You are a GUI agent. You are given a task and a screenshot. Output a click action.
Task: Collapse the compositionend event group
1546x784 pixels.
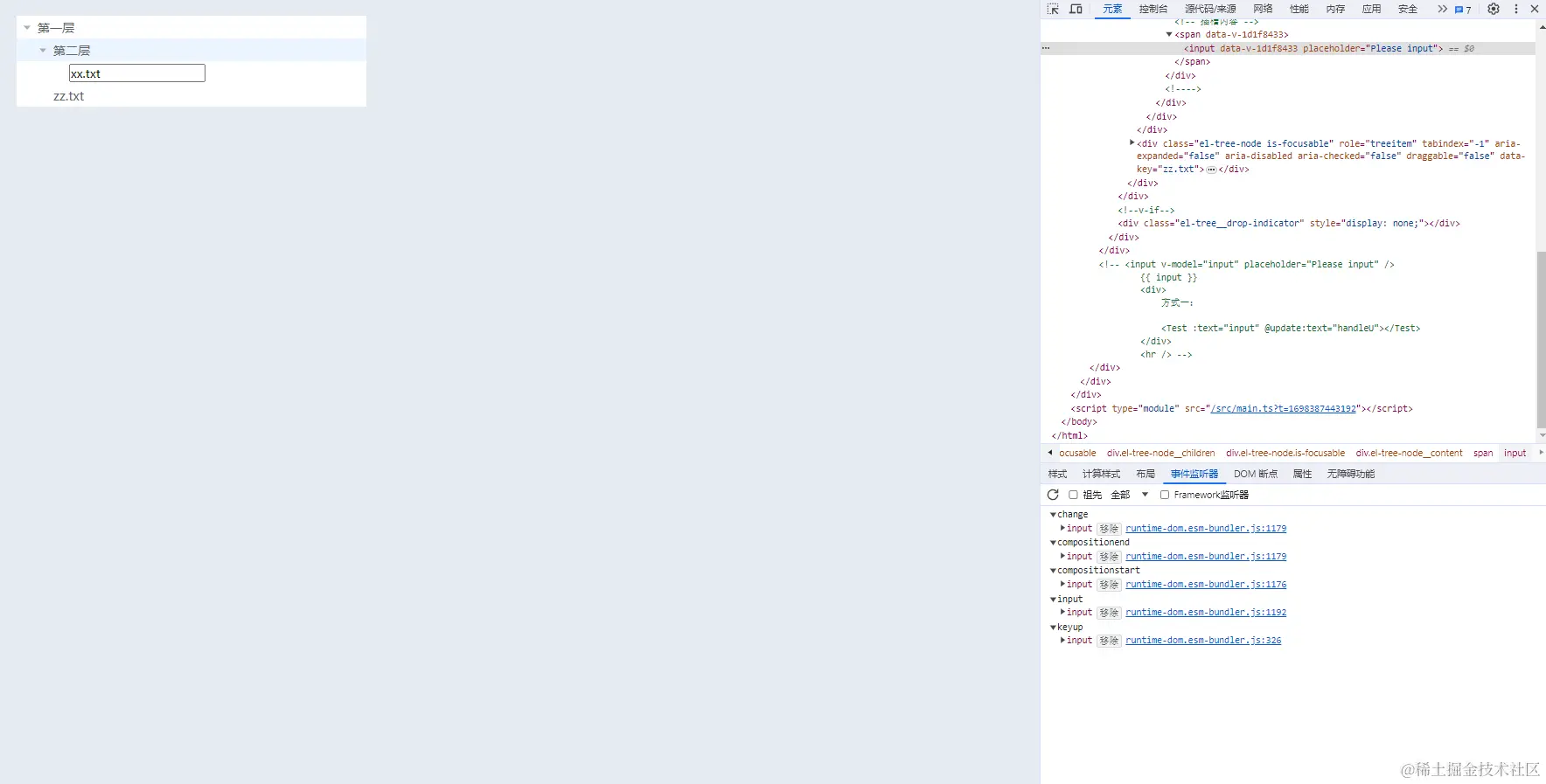pyautogui.click(x=1053, y=543)
